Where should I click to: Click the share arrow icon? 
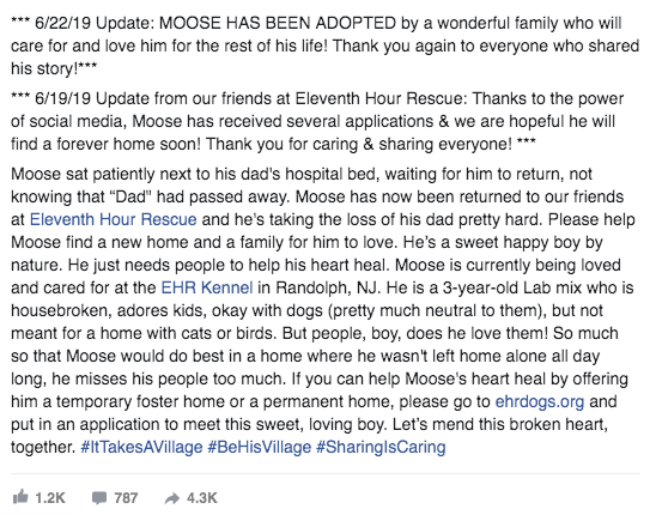(172, 498)
